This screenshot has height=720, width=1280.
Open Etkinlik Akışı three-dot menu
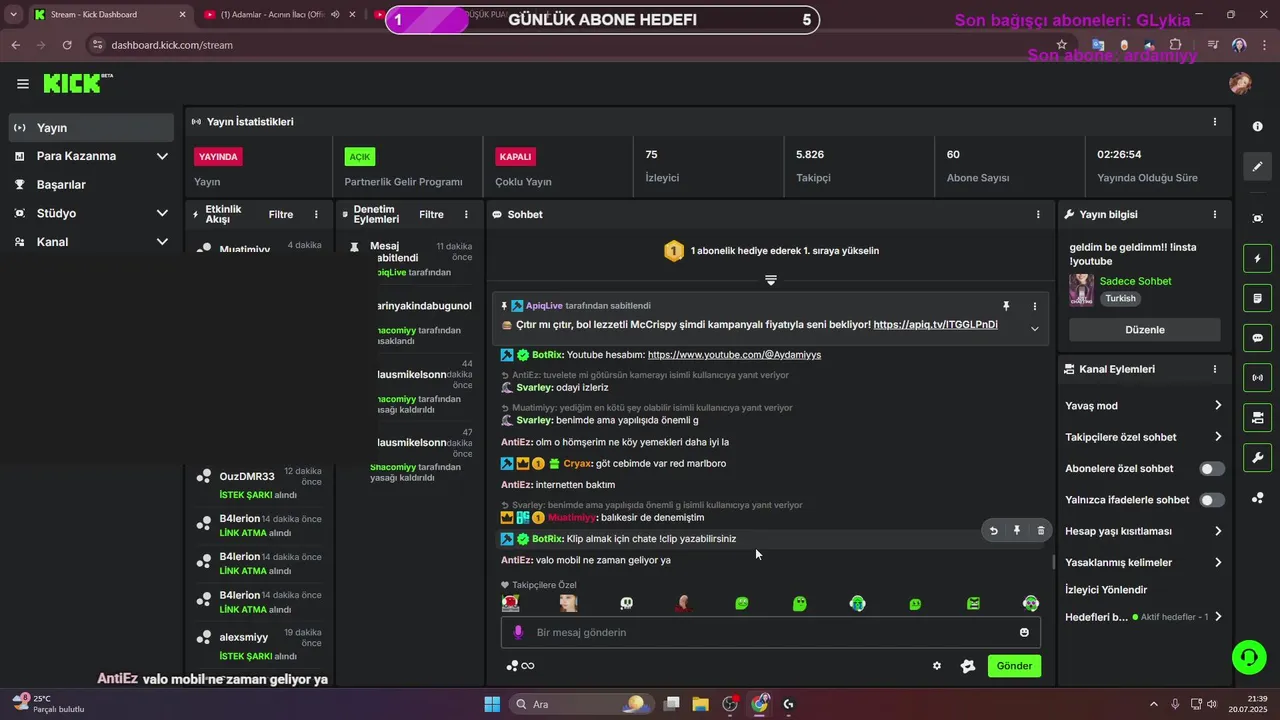click(x=316, y=214)
